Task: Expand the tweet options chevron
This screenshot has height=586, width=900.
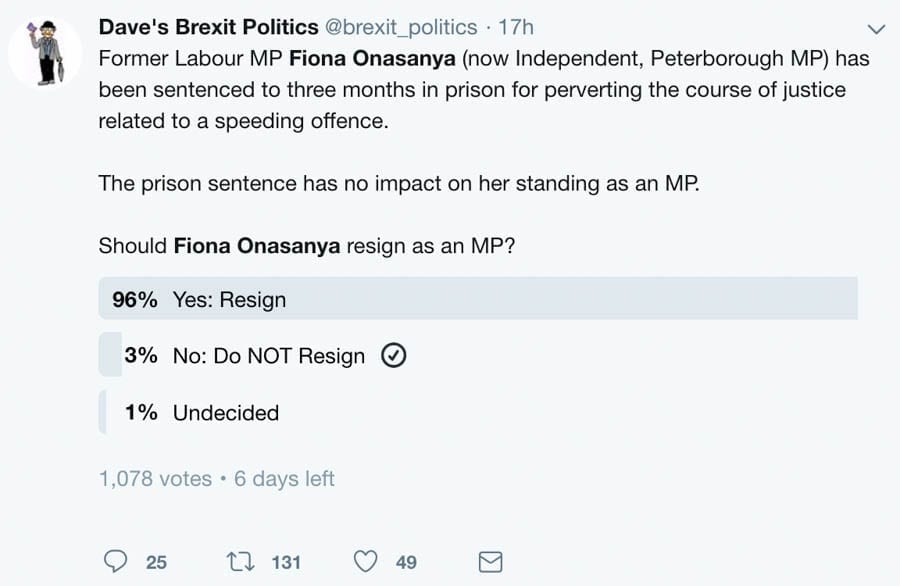Action: coord(877,29)
